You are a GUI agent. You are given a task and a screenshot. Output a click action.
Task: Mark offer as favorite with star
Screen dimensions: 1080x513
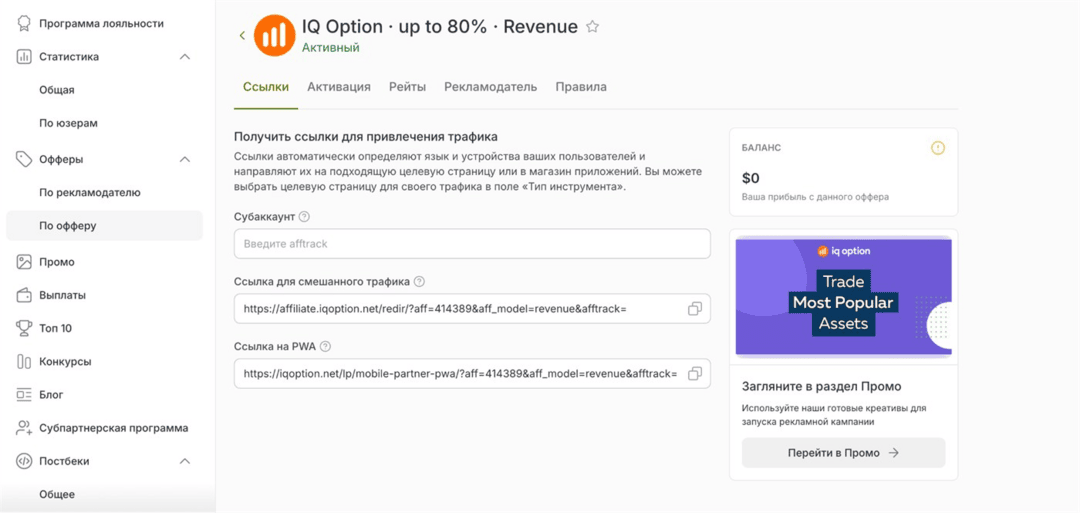tap(592, 27)
